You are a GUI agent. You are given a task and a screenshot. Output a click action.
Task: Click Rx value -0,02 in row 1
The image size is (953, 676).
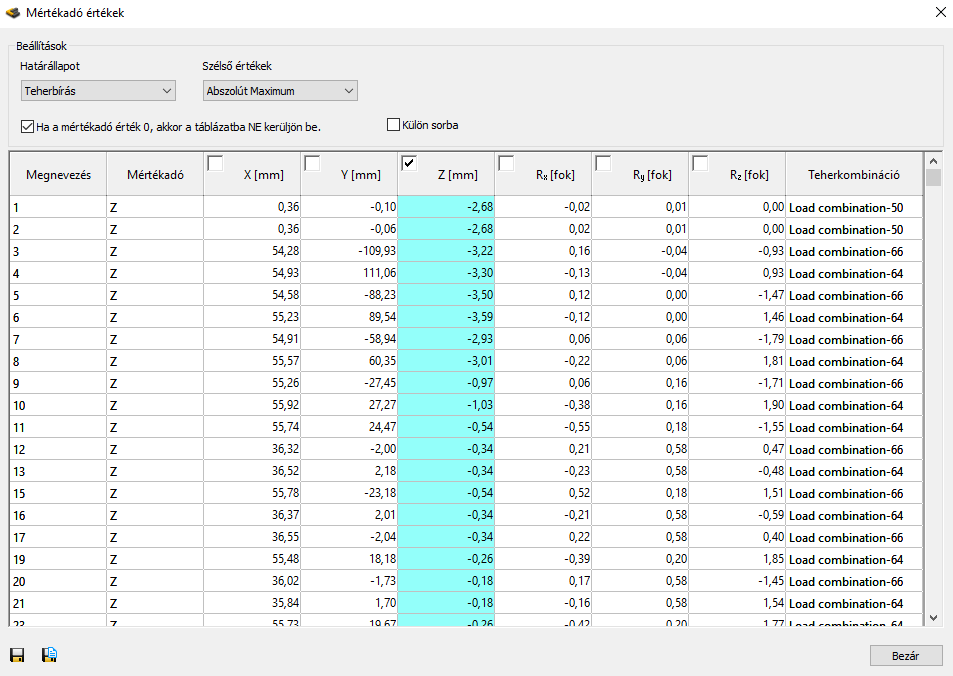543,207
